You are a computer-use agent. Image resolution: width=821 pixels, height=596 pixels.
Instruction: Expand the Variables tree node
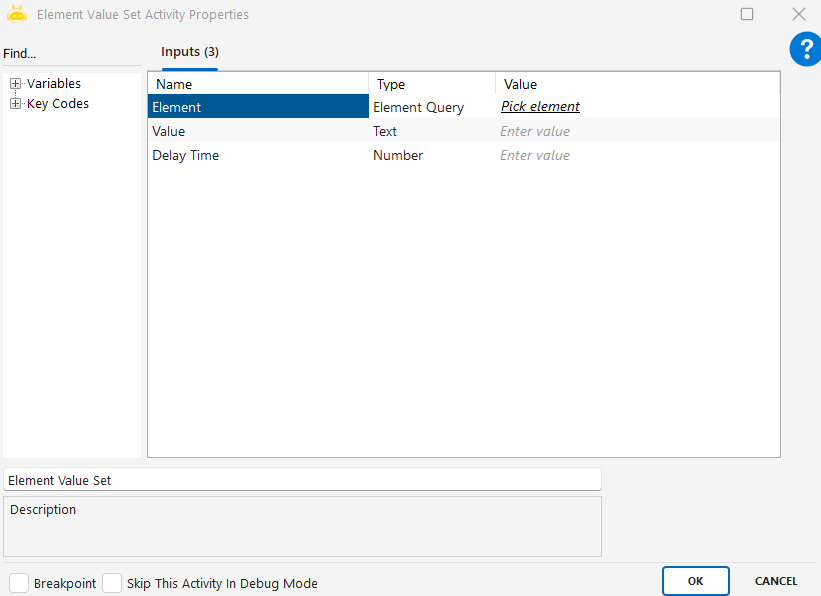point(15,84)
